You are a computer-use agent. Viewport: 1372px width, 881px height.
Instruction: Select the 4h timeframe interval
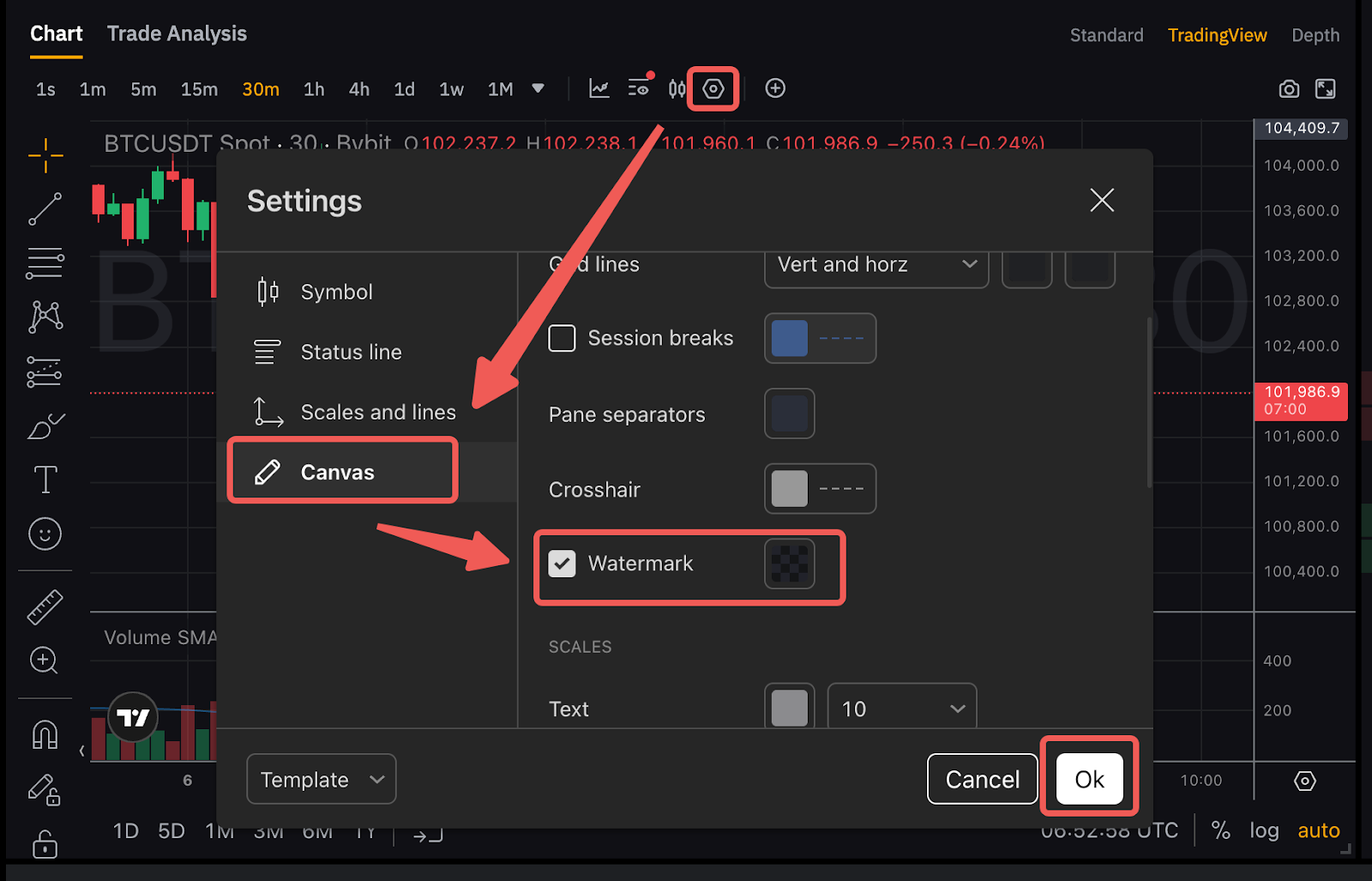point(358,89)
